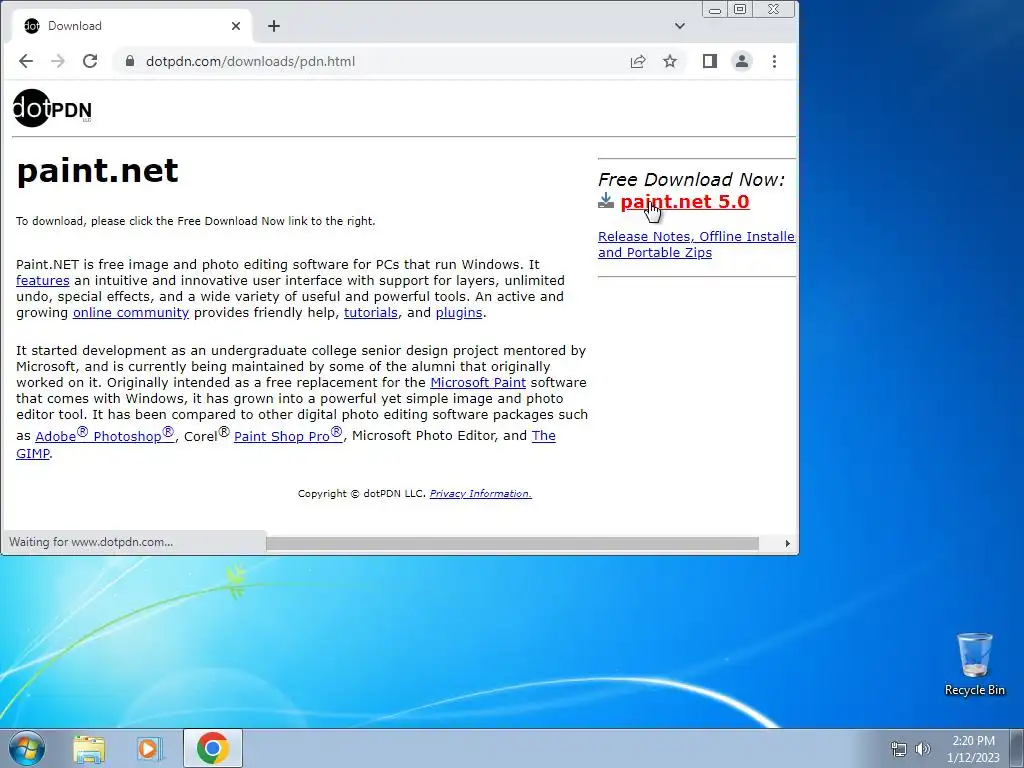Open the network tray icon
The width and height of the screenshot is (1024, 768).
(x=899, y=749)
